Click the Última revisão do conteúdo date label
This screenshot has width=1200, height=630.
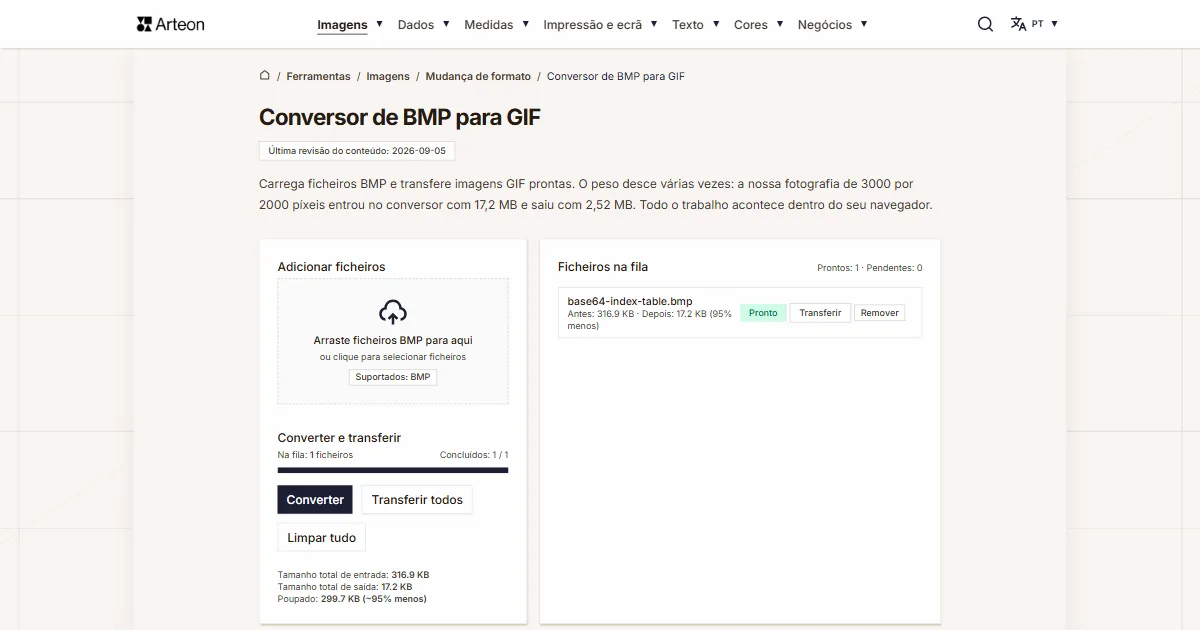point(357,151)
